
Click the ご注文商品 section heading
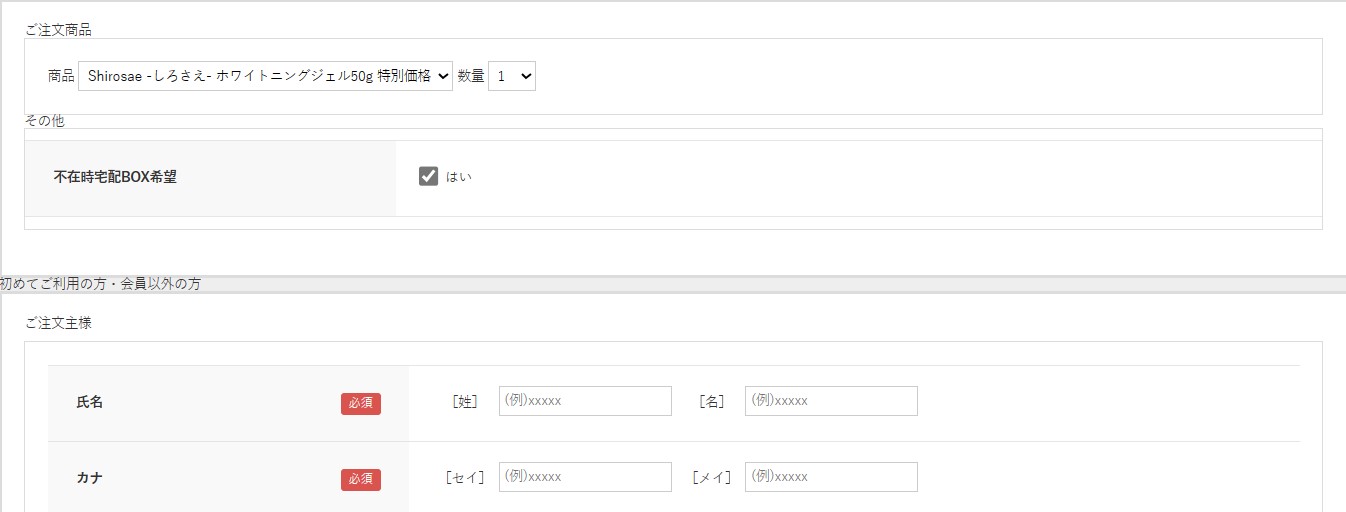(58, 30)
